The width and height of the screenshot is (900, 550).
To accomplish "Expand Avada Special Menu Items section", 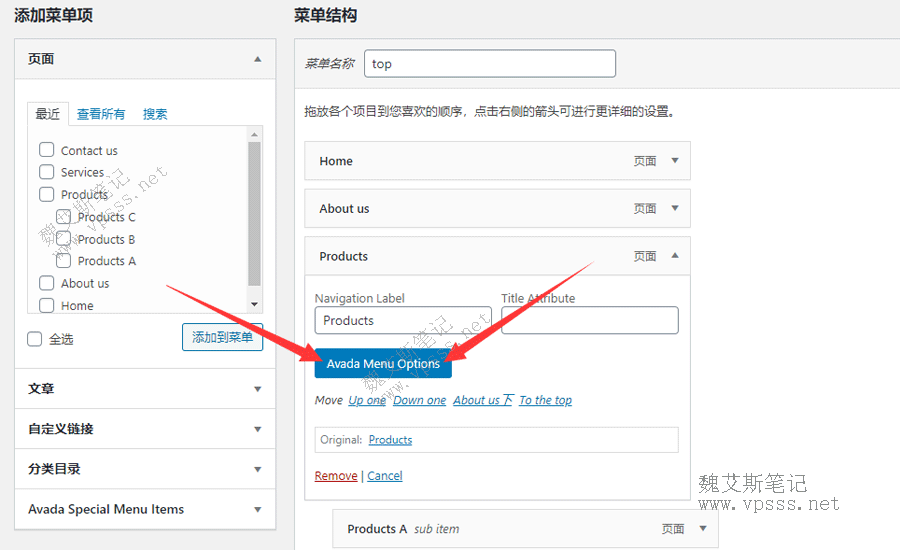I will coord(257,509).
